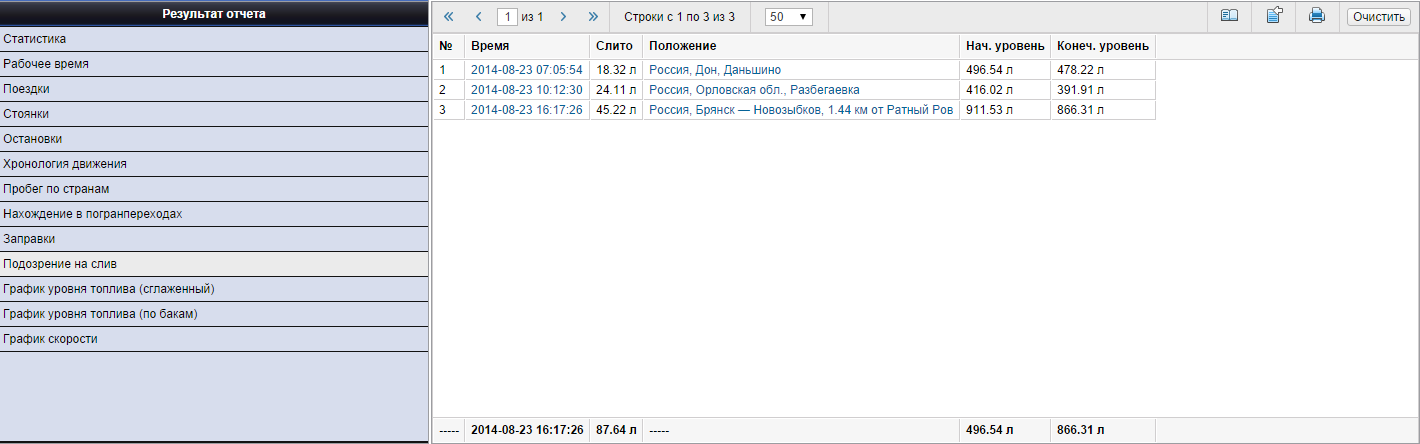Image resolution: width=1420 pixels, height=444 pixels.
Task: Click timestamp link 2014-08-23 10:12:30
Action: click(x=527, y=90)
